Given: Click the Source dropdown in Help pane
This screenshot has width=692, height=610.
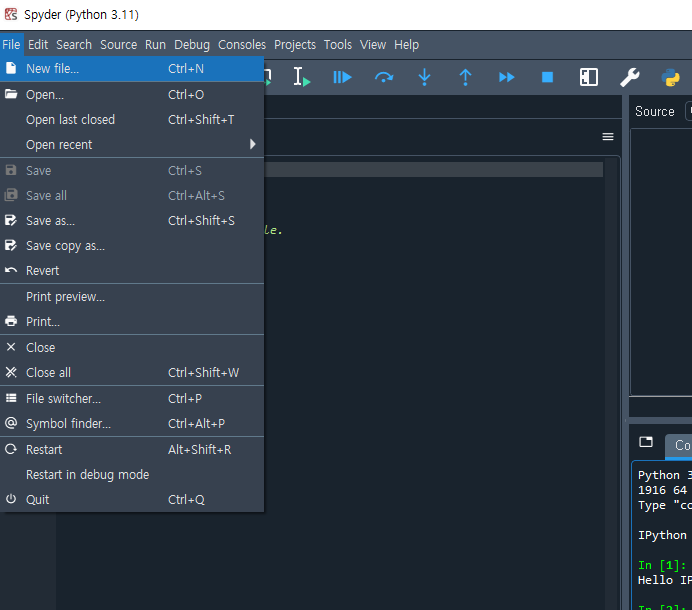Looking at the screenshot, I should point(688,111).
